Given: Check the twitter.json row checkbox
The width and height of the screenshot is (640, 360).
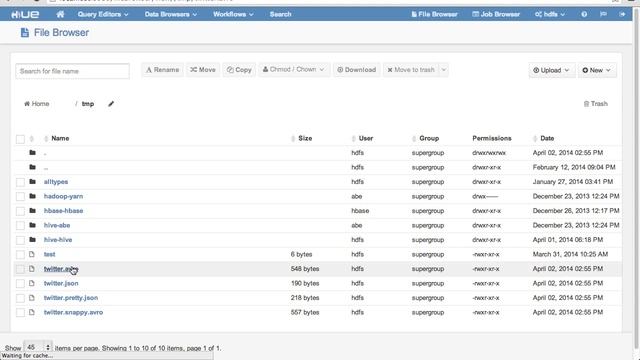Looking at the screenshot, I should click(x=20, y=283).
